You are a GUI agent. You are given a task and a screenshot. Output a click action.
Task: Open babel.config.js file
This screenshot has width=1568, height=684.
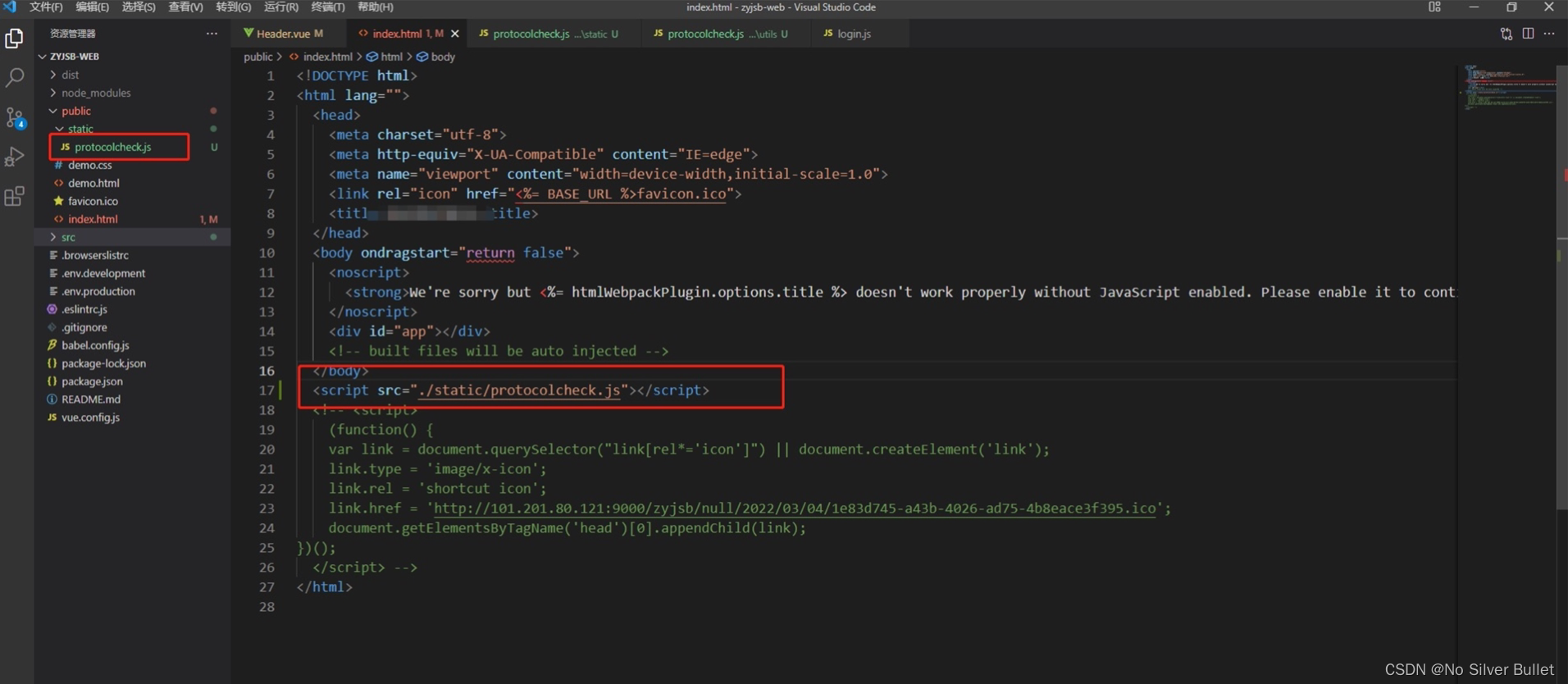coord(95,345)
